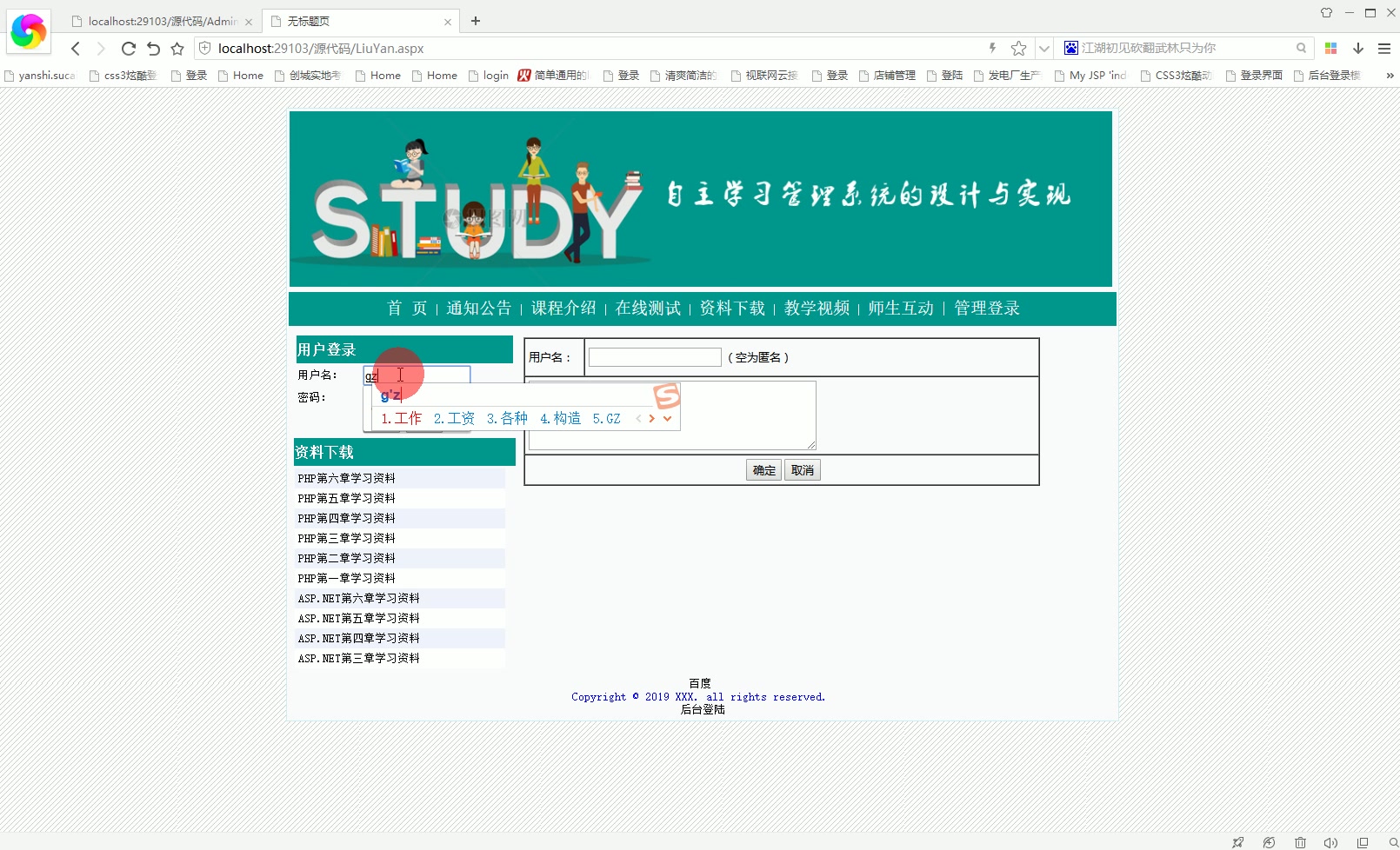
Task: Close the localhost Admin tab
Action: (x=249, y=22)
